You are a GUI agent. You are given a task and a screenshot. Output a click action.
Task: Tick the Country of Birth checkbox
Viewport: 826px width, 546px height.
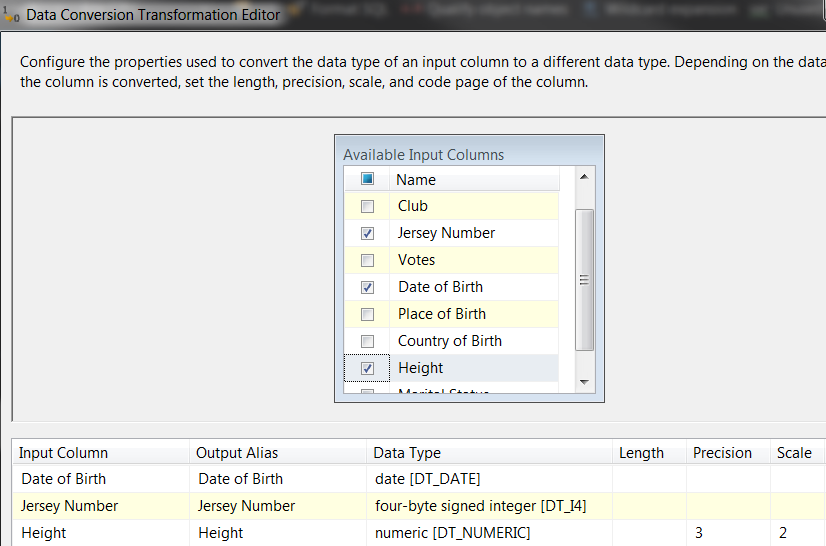coord(367,341)
